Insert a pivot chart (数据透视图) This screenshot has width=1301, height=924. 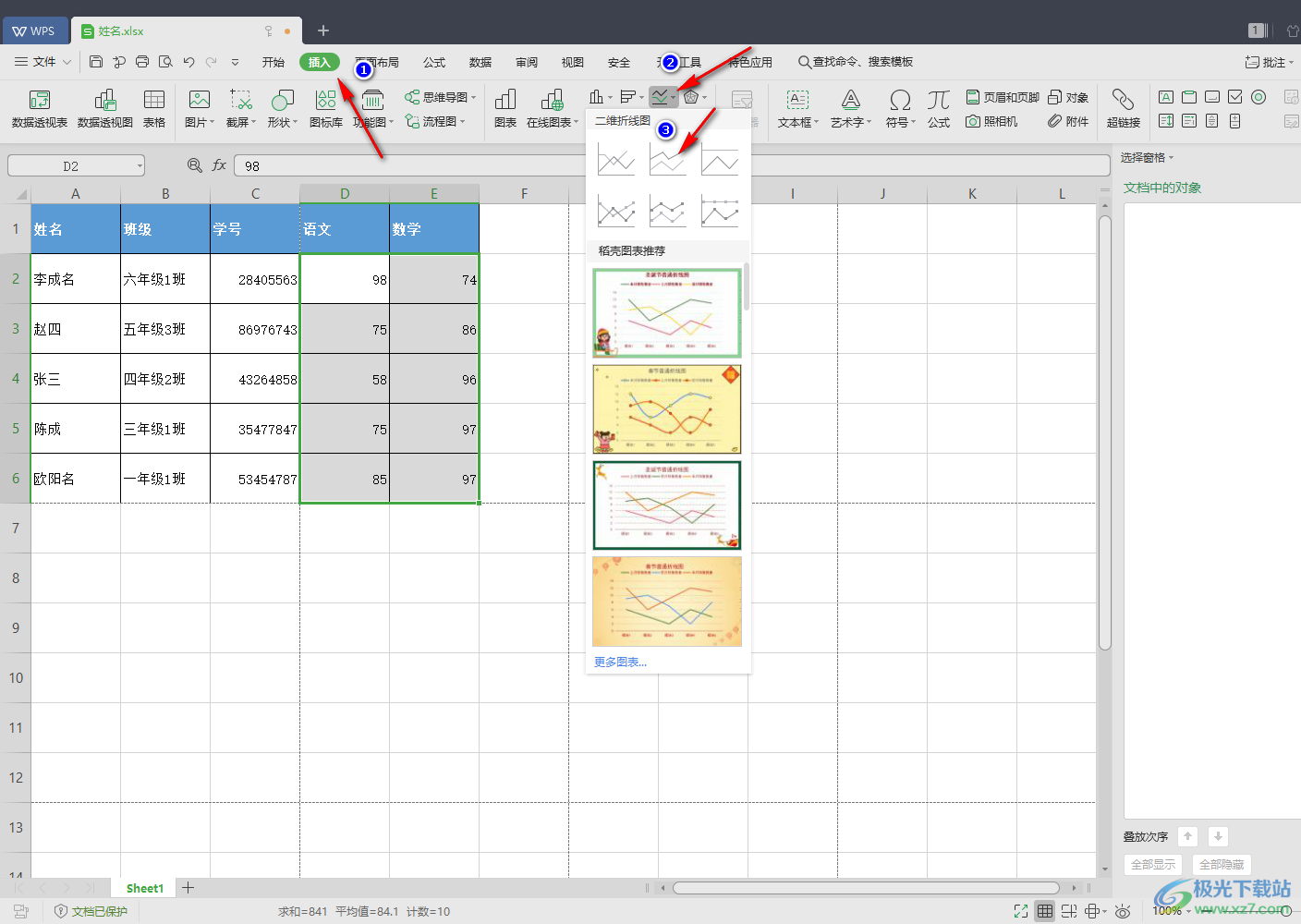click(x=105, y=109)
